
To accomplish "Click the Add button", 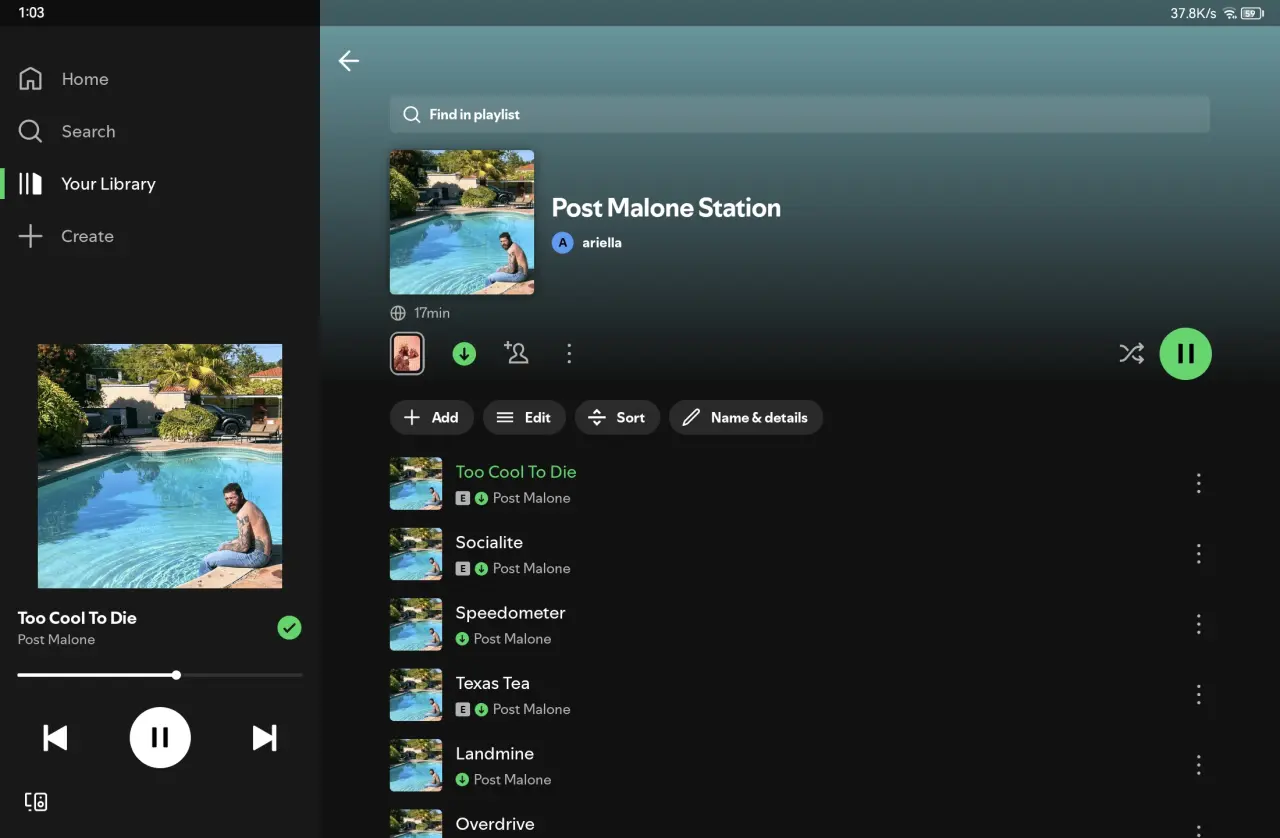I will (x=431, y=417).
